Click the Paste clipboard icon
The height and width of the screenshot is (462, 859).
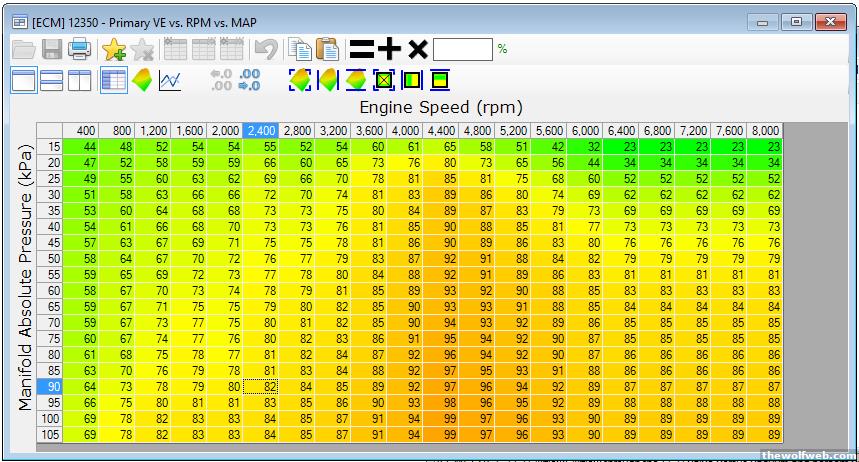click(x=327, y=49)
